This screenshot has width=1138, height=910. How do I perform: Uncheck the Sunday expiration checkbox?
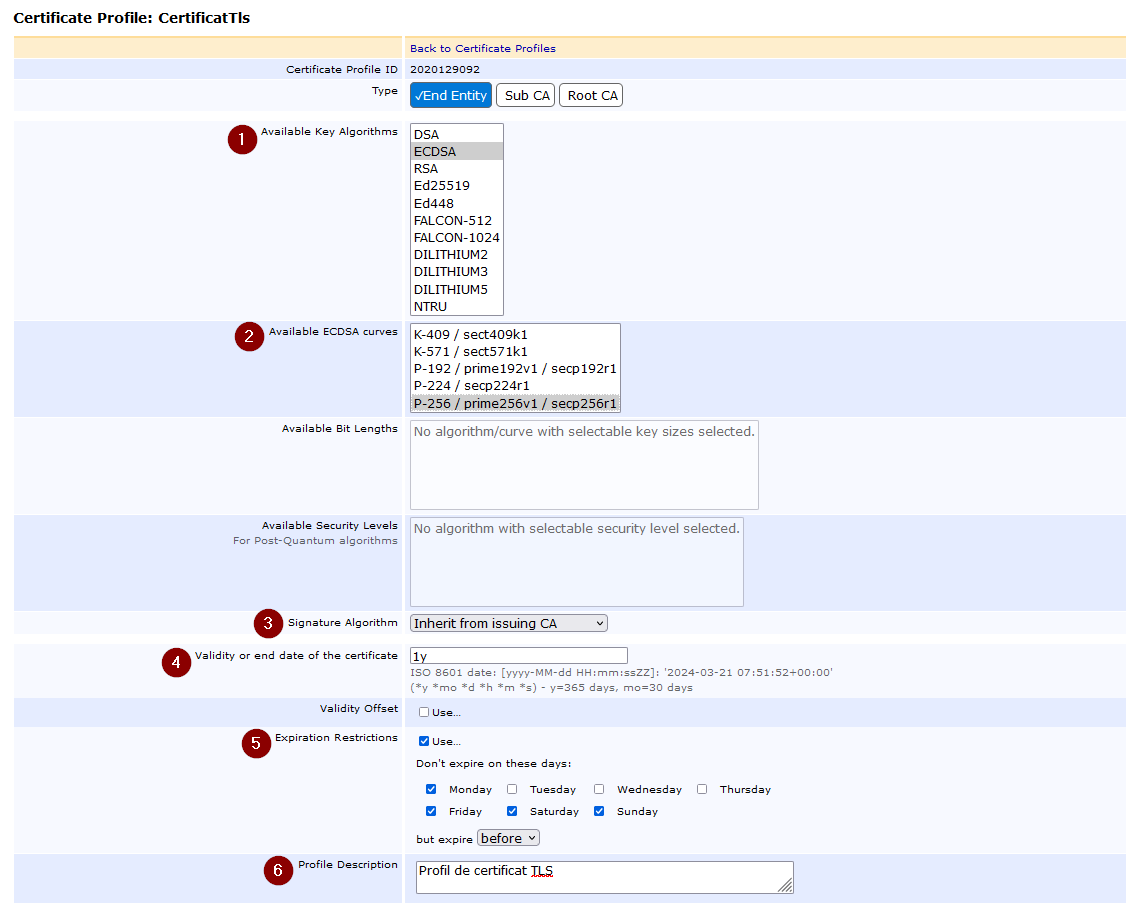(x=599, y=811)
